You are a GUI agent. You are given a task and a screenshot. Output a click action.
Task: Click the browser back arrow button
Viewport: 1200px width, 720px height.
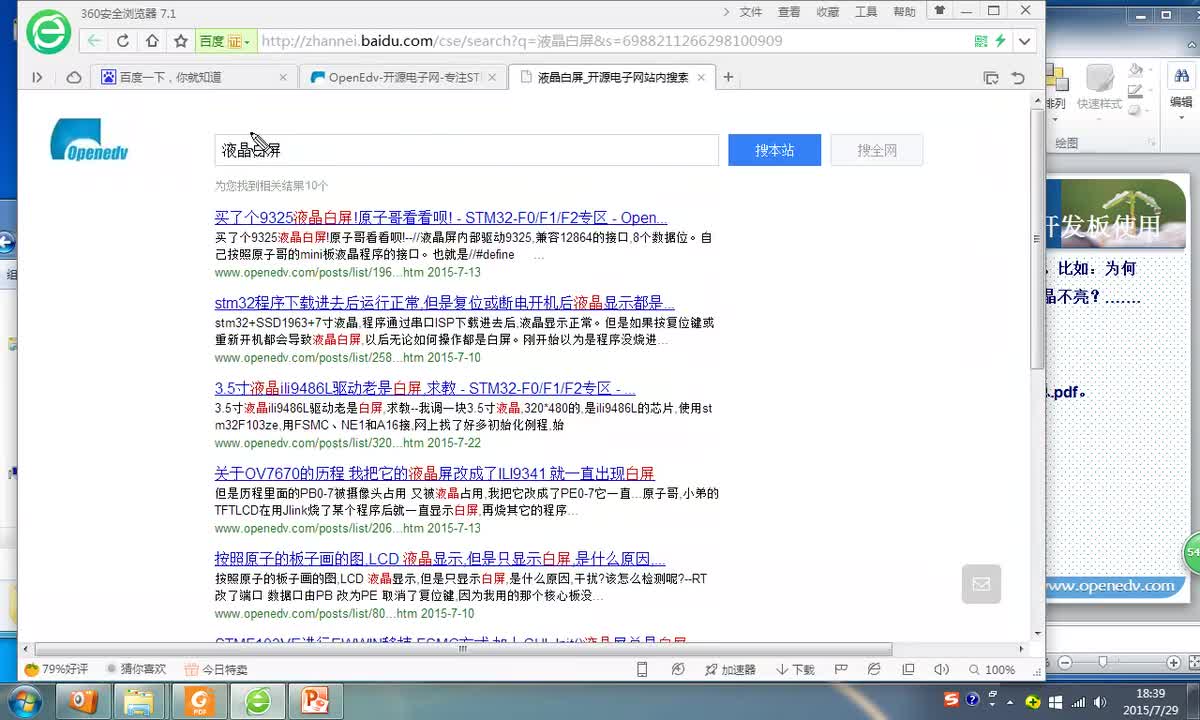pyautogui.click(x=93, y=41)
